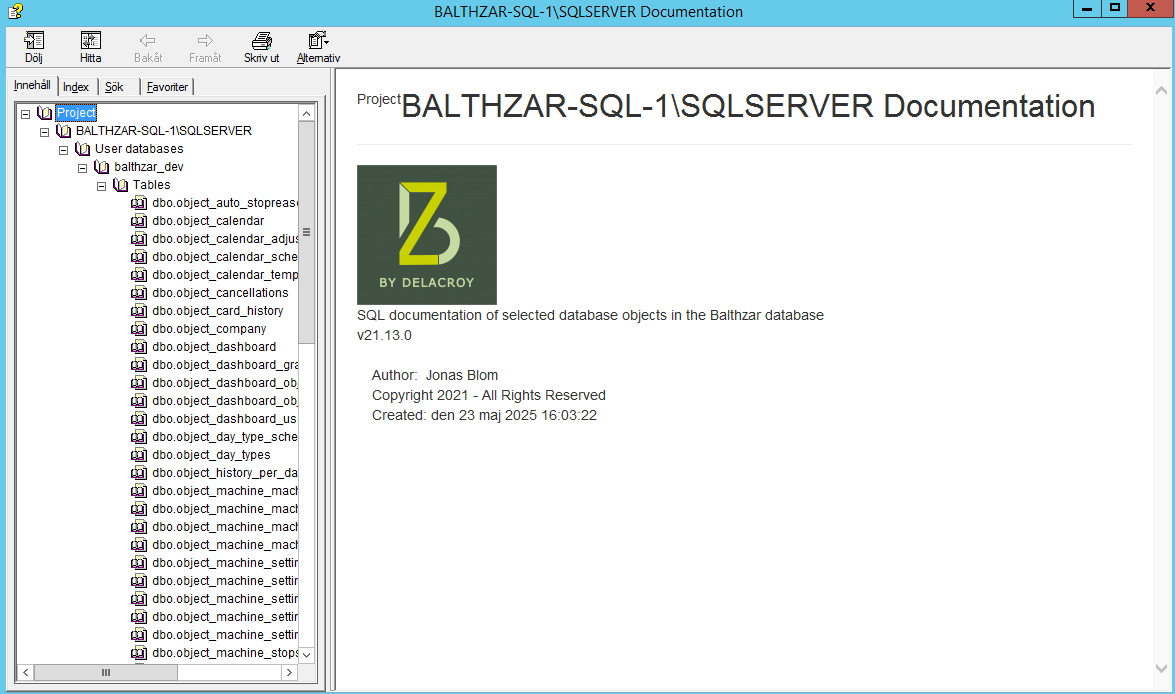Collapse the Tables tree node
This screenshot has width=1175, height=694.
(102, 185)
